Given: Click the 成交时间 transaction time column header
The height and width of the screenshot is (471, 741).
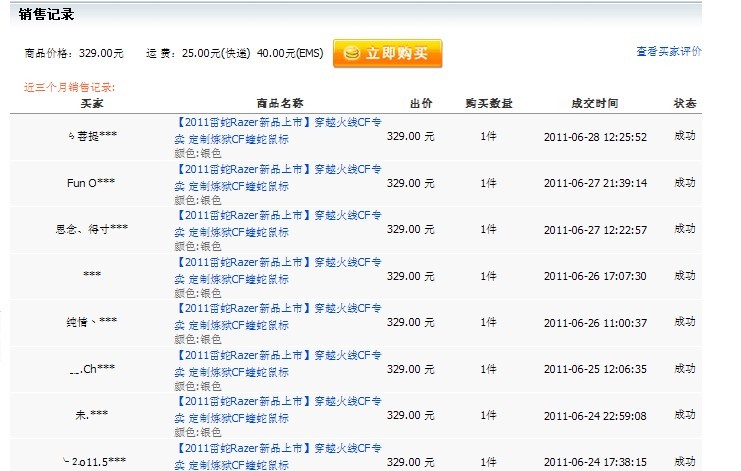Looking at the screenshot, I should point(594,103).
